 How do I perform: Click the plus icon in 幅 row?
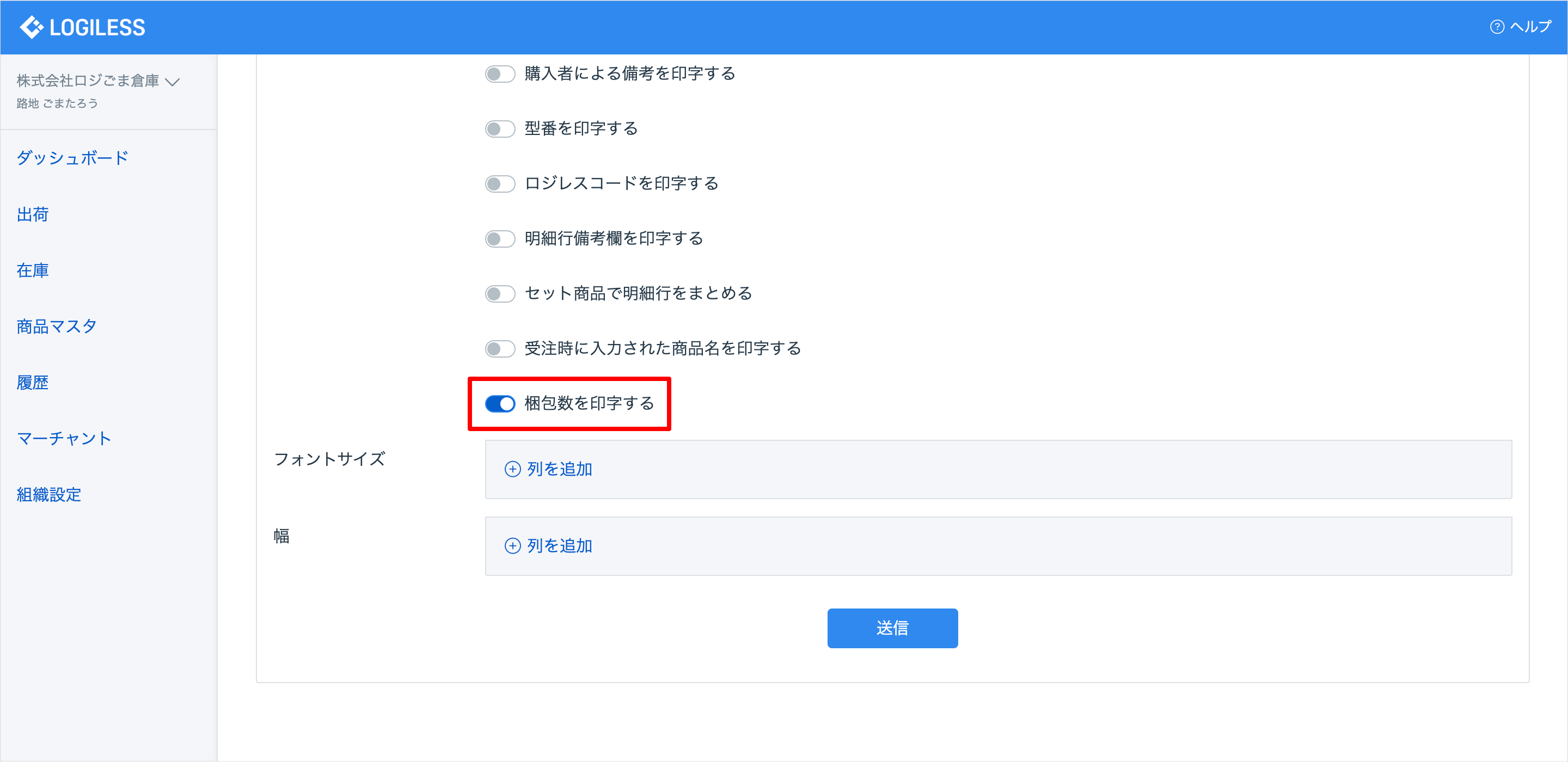coord(512,546)
